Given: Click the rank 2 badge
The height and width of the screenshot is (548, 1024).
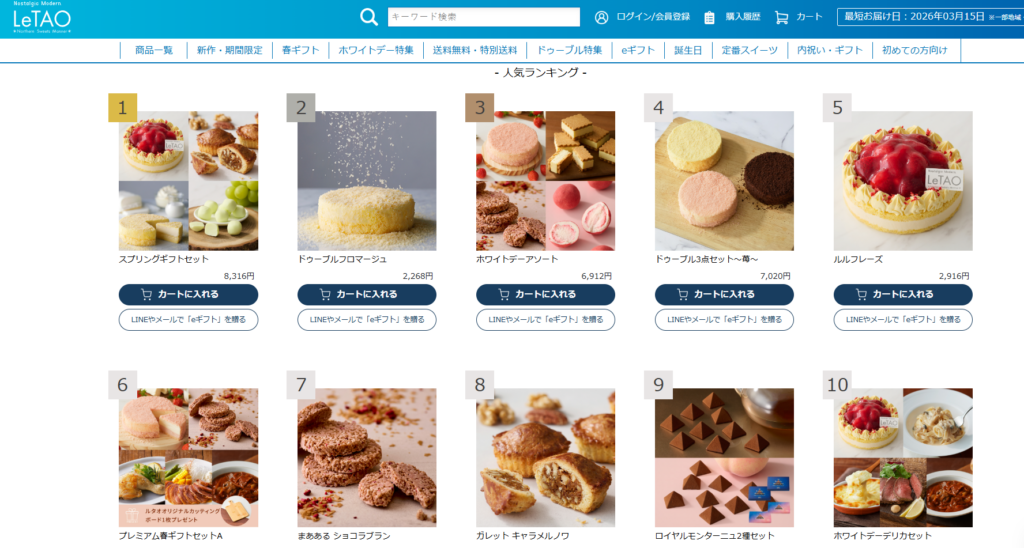Looking at the screenshot, I should click(301, 108).
